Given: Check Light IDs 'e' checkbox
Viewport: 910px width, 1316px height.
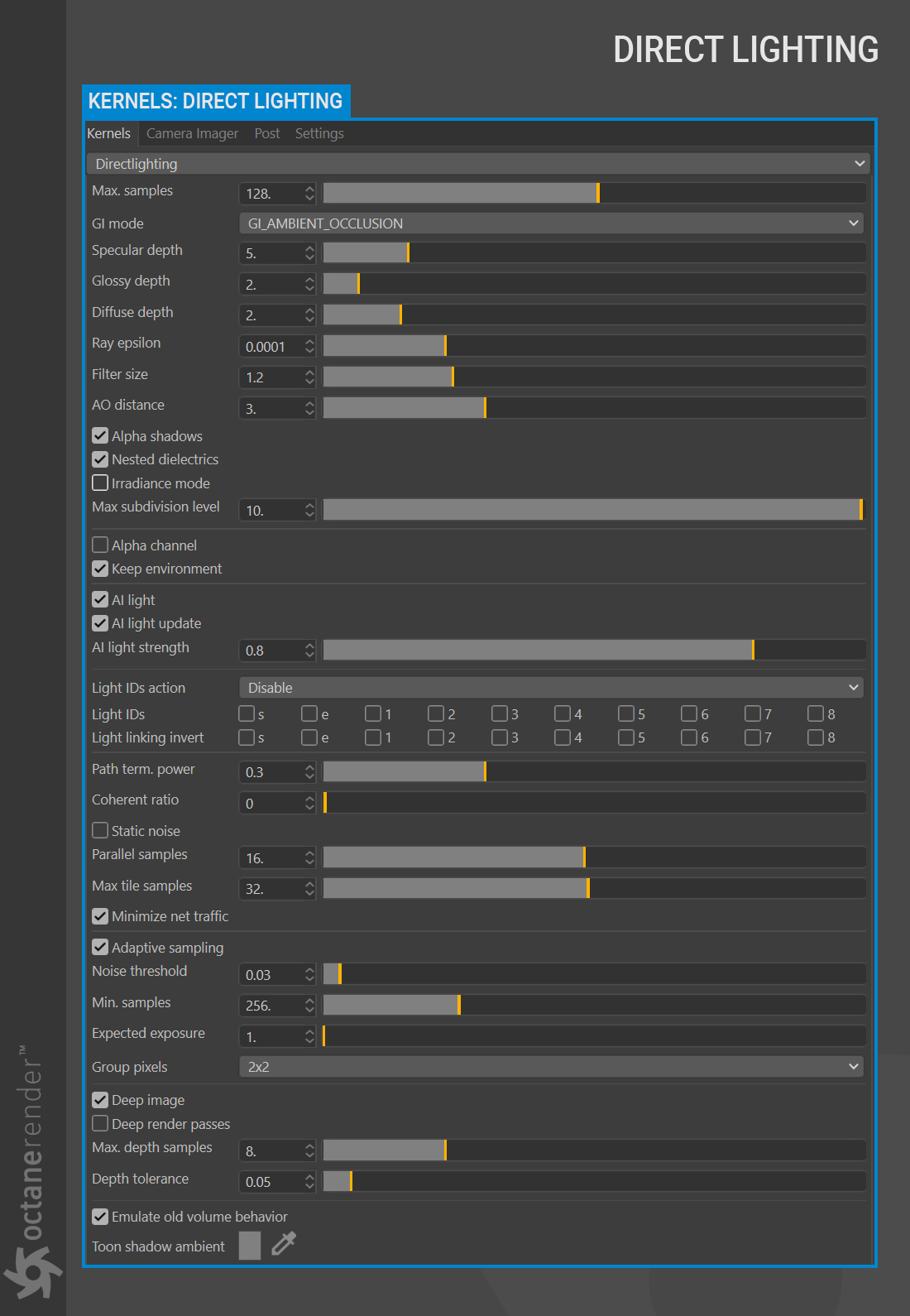Looking at the screenshot, I should [309, 713].
